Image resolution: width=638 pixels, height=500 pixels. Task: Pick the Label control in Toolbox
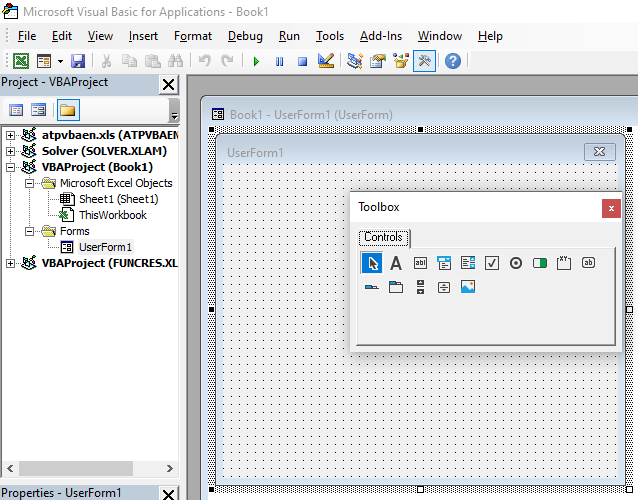pos(396,263)
